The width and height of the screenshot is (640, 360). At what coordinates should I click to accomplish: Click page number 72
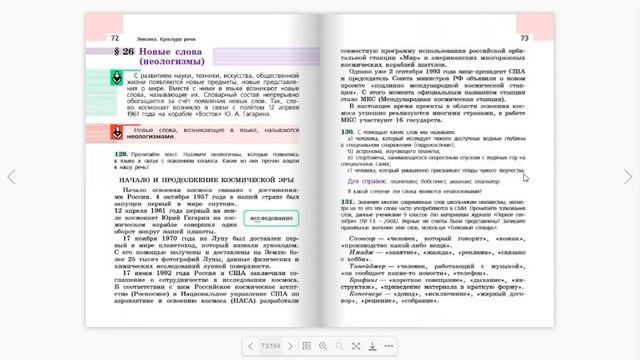point(115,38)
